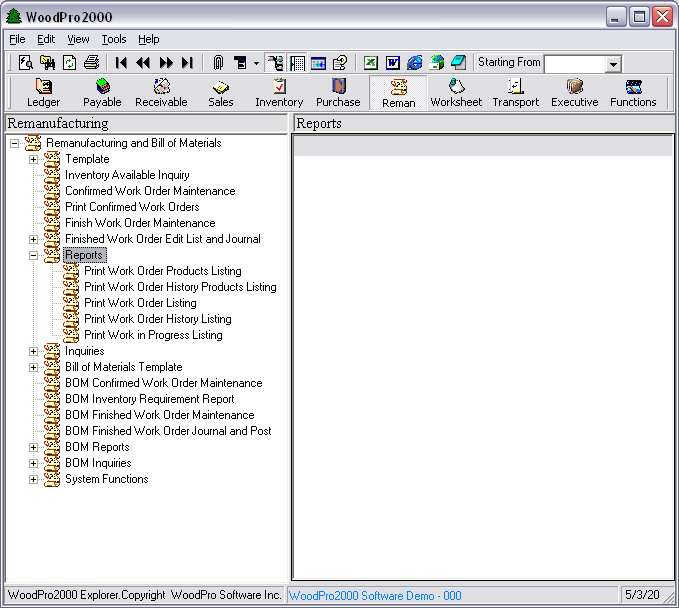This screenshot has width=679, height=608.
Task: Open the small arrow beside the form icon
Action: [256, 63]
